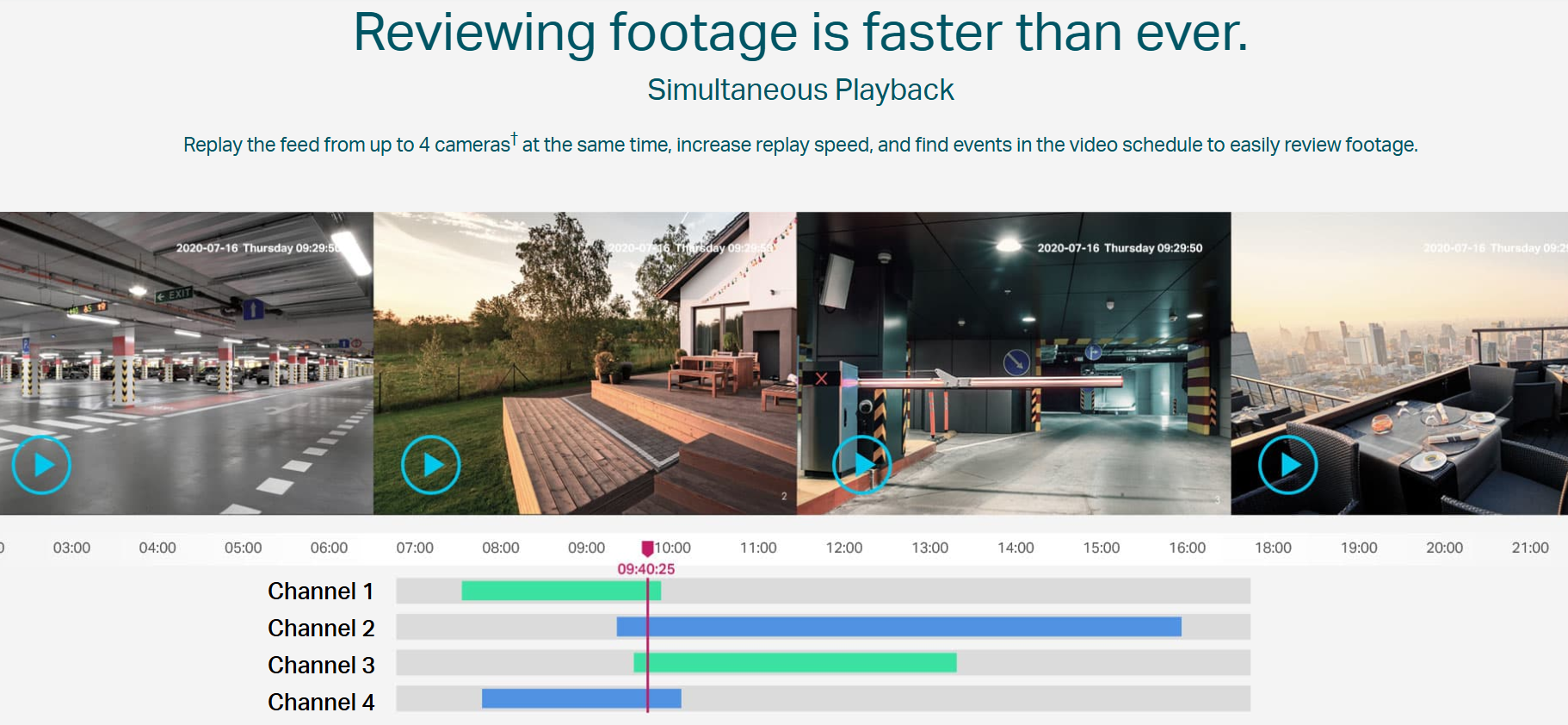Viewport: 1568px width, 725px height.
Task: Click the red X icon in garage feed
Action: 821,379
